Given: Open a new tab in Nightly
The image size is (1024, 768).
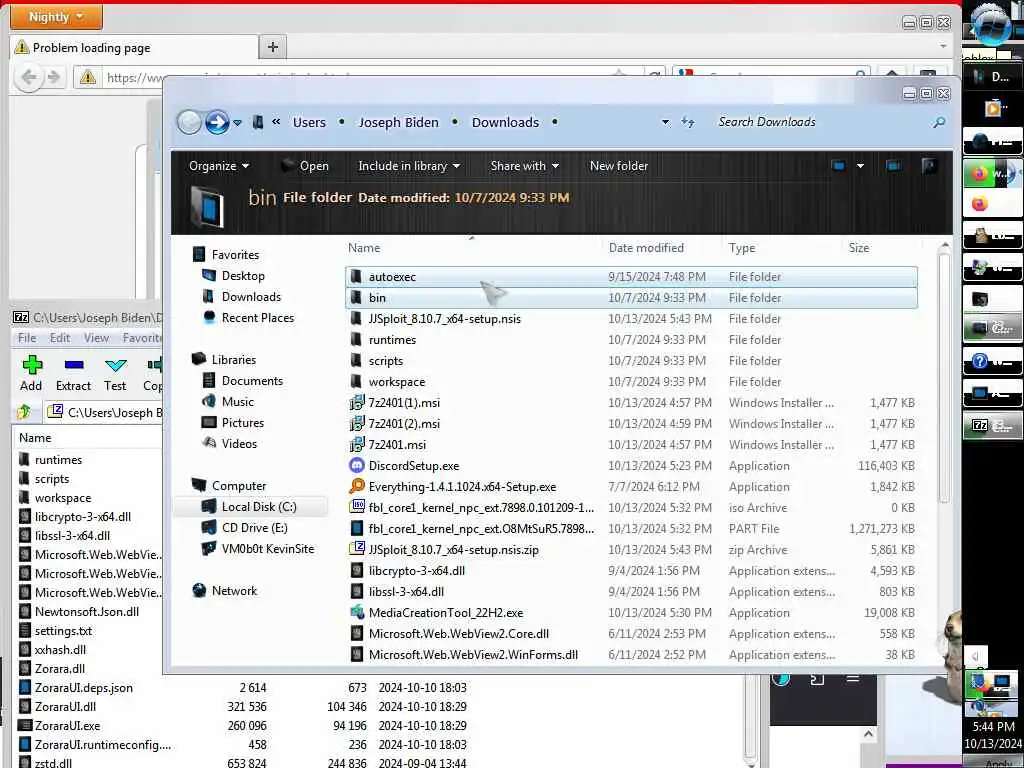Looking at the screenshot, I should coord(273,47).
